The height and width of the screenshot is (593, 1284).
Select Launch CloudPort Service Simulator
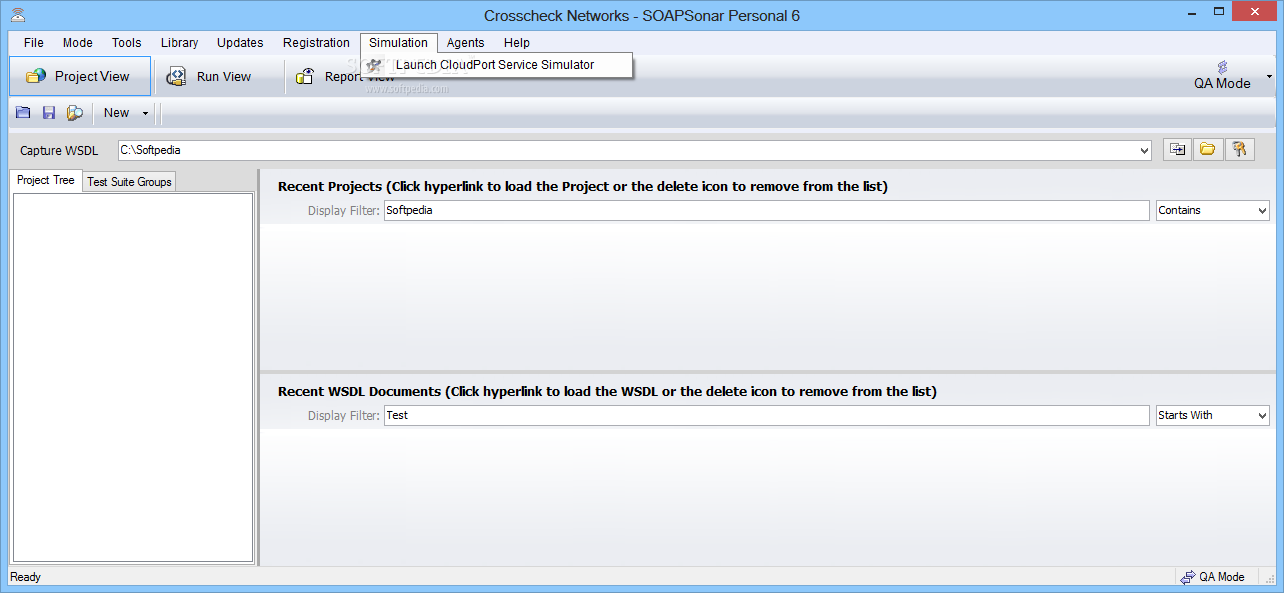click(x=496, y=65)
